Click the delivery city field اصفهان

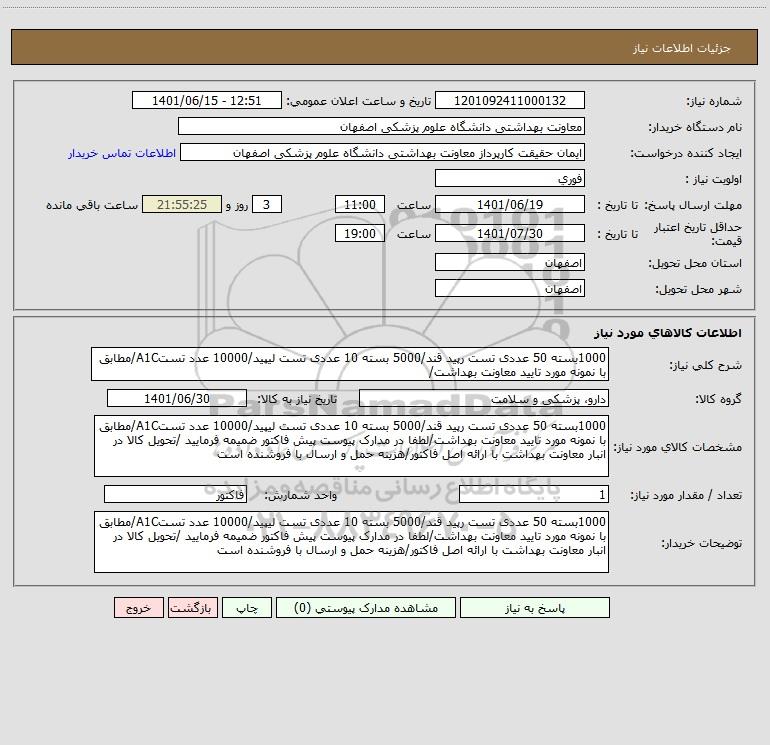[510, 288]
